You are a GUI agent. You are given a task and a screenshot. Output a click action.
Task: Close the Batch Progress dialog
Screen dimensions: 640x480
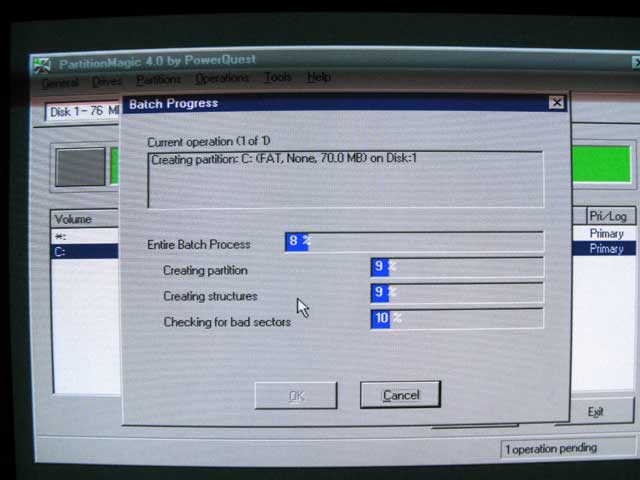(556, 102)
